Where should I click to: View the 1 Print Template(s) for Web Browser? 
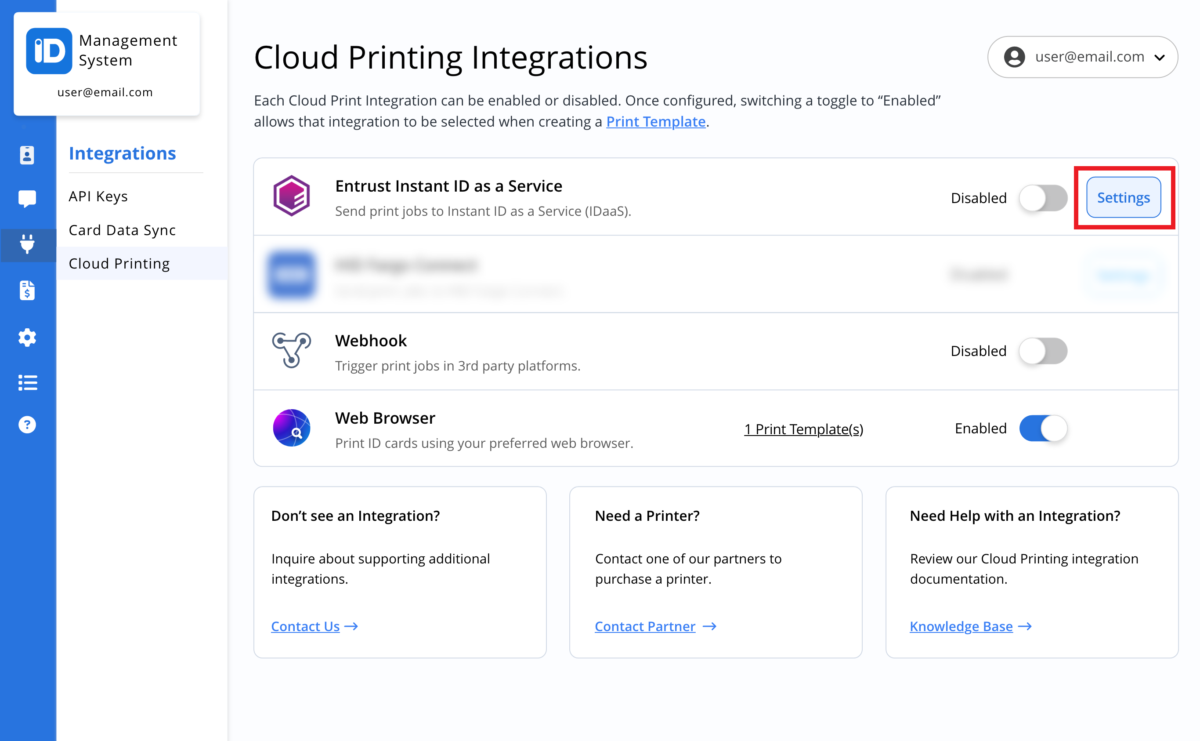[803, 428]
